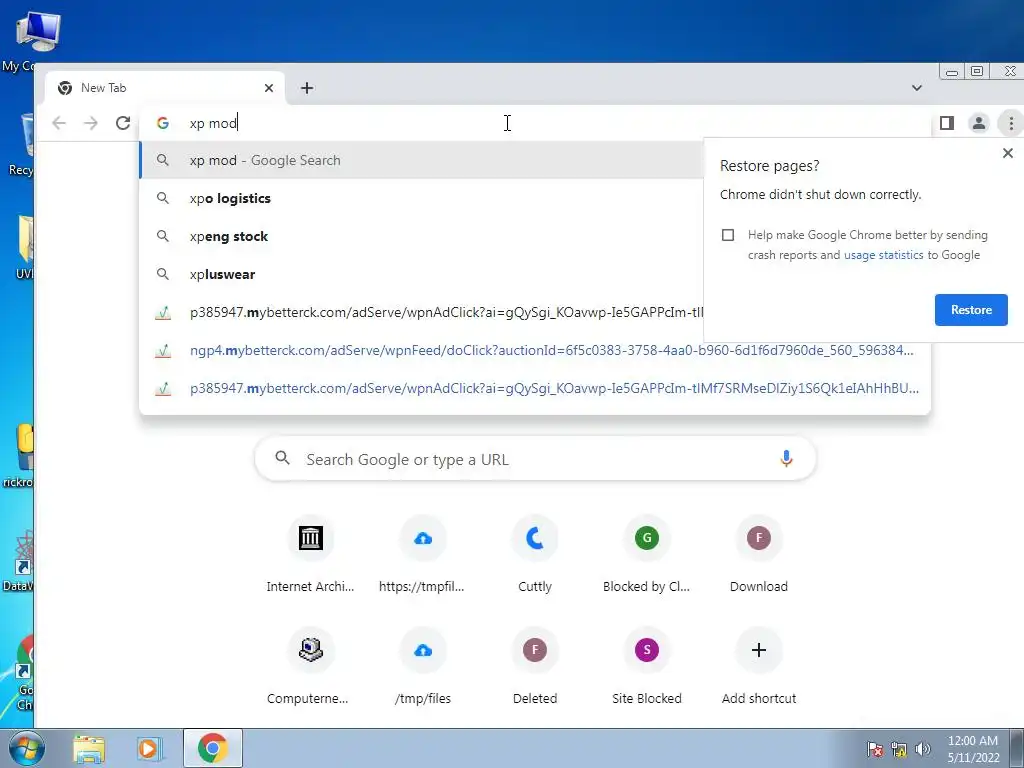Screen dimensions: 1024x768
Task: Reload the page with the refresh icon
Action: tap(123, 123)
